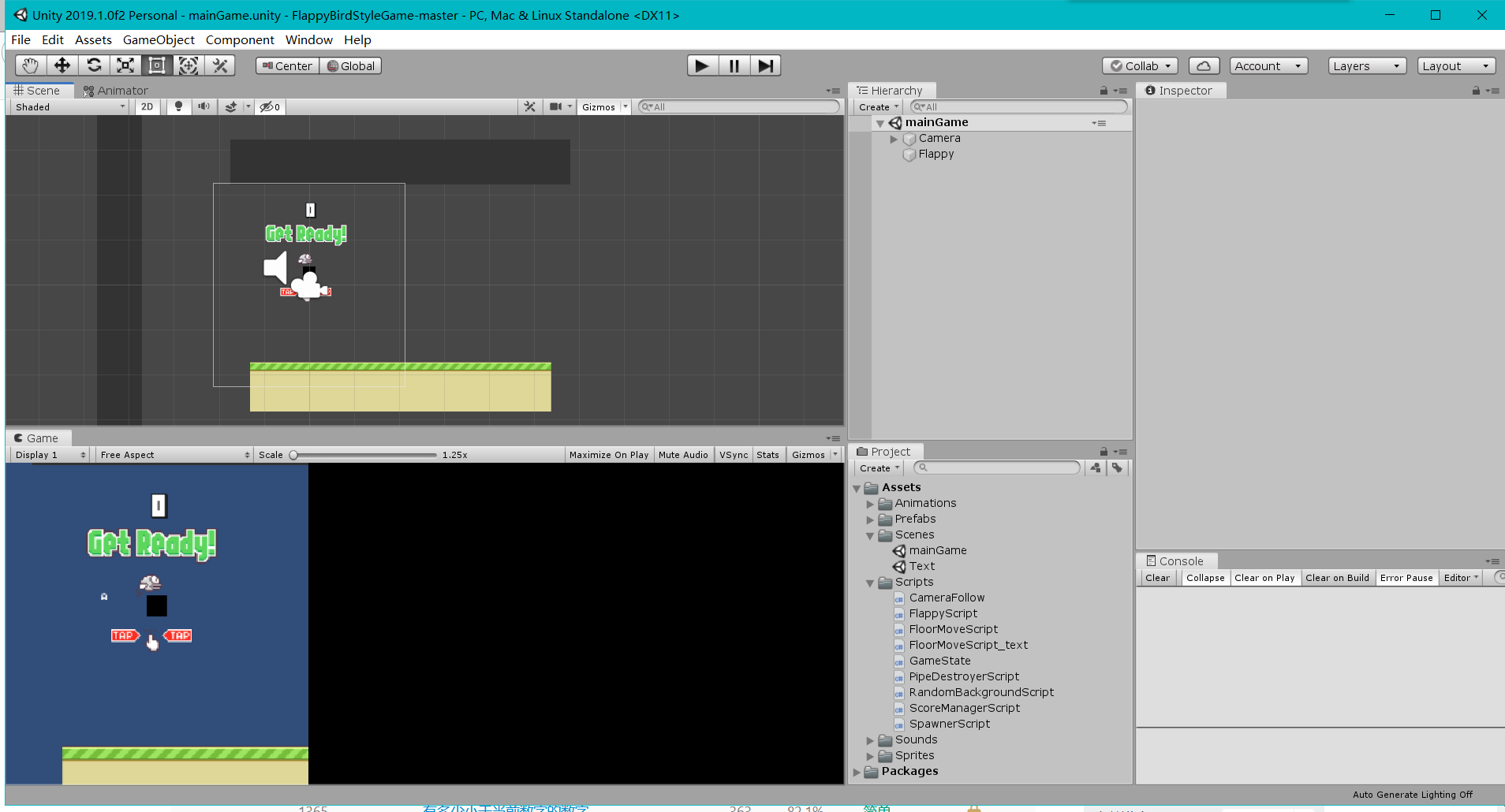Start Play mode with the Play button
This screenshot has height=812, width=1505.
[x=702, y=65]
